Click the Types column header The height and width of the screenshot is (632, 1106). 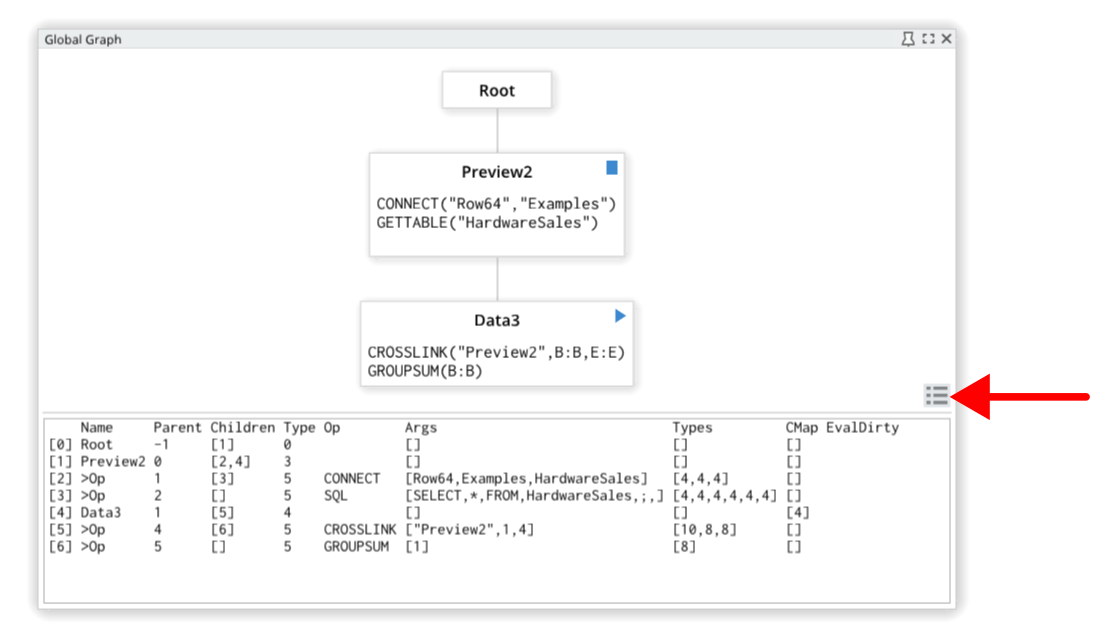[x=693, y=427]
